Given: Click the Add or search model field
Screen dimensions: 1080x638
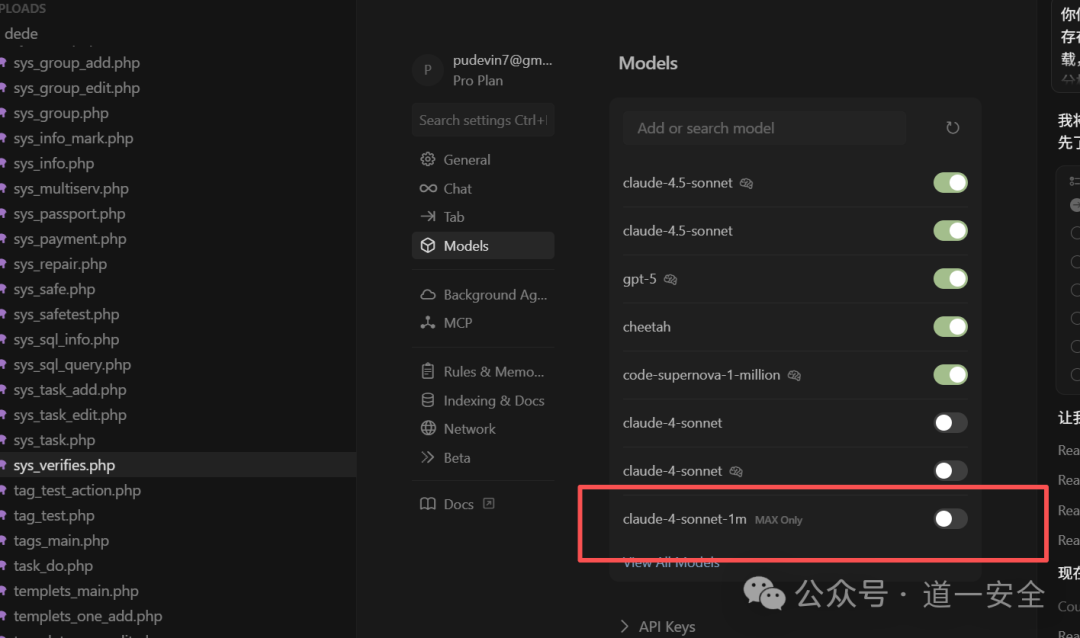Looking at the screenshot, I should click(x=765, y=128).
